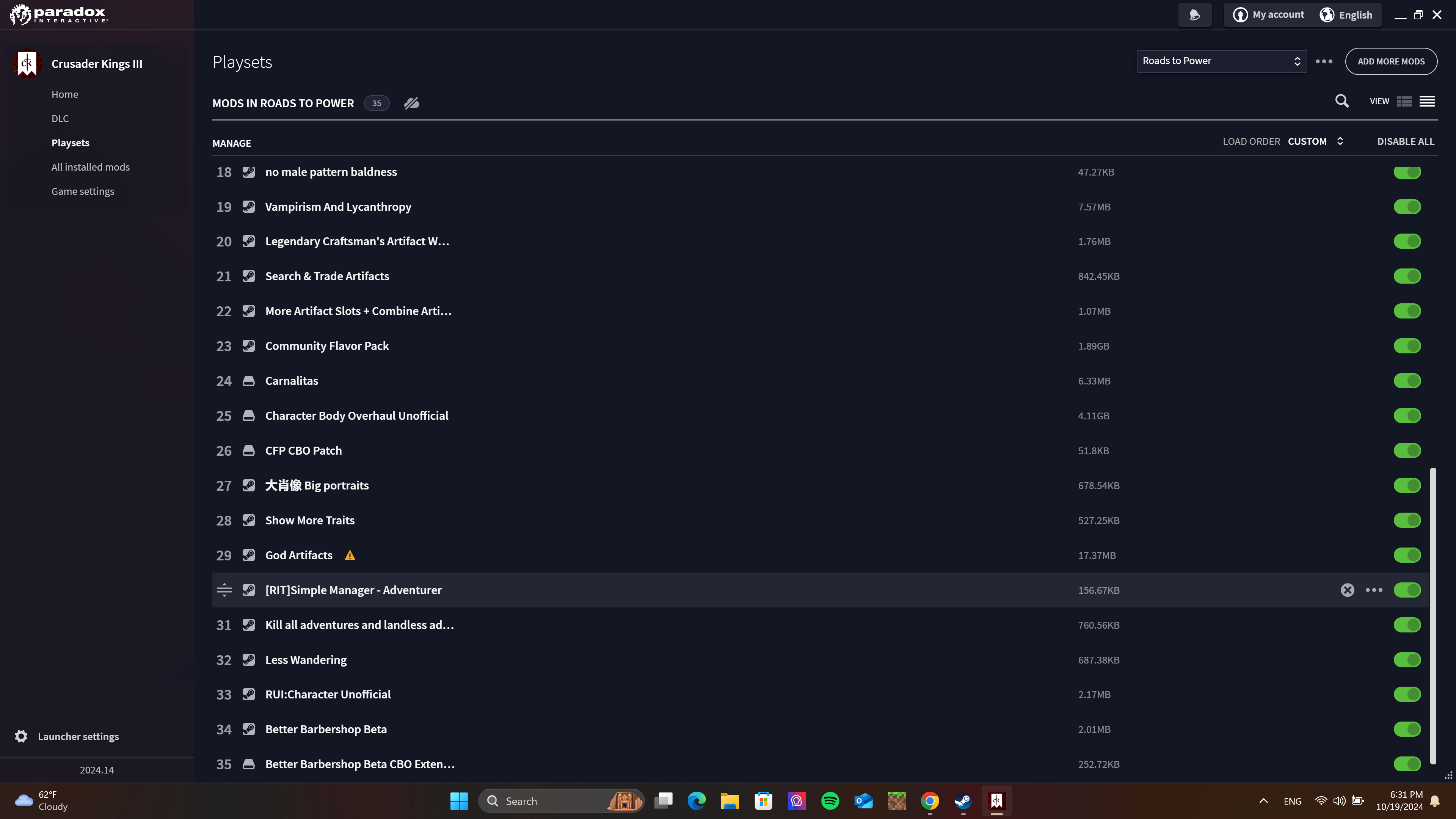This screenshot has width=1456, height=819.
Task: Select Playsets in the sidebar
Action: 70,143
